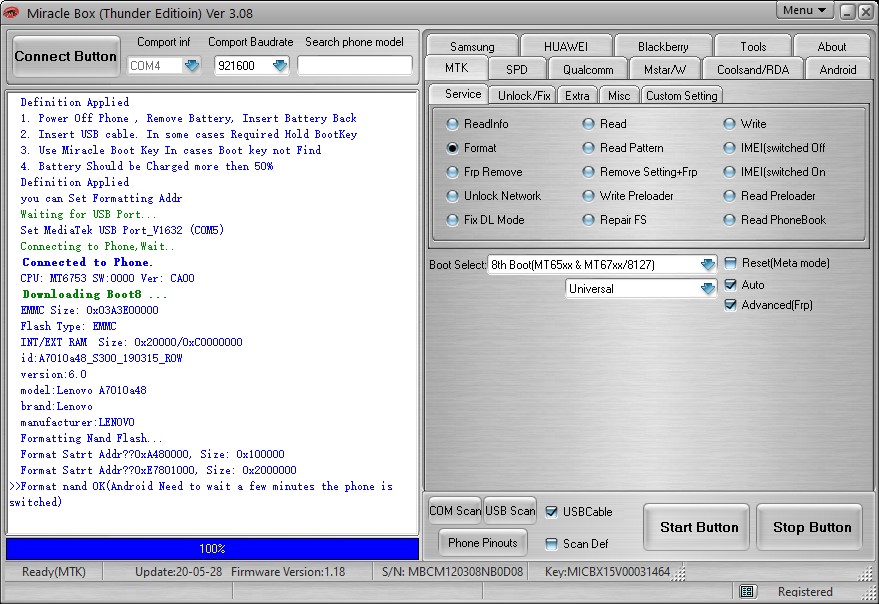Click the 100% progress bar
Image resolution: width=879 pixels, height=604 pixels.
click(212, 549)
